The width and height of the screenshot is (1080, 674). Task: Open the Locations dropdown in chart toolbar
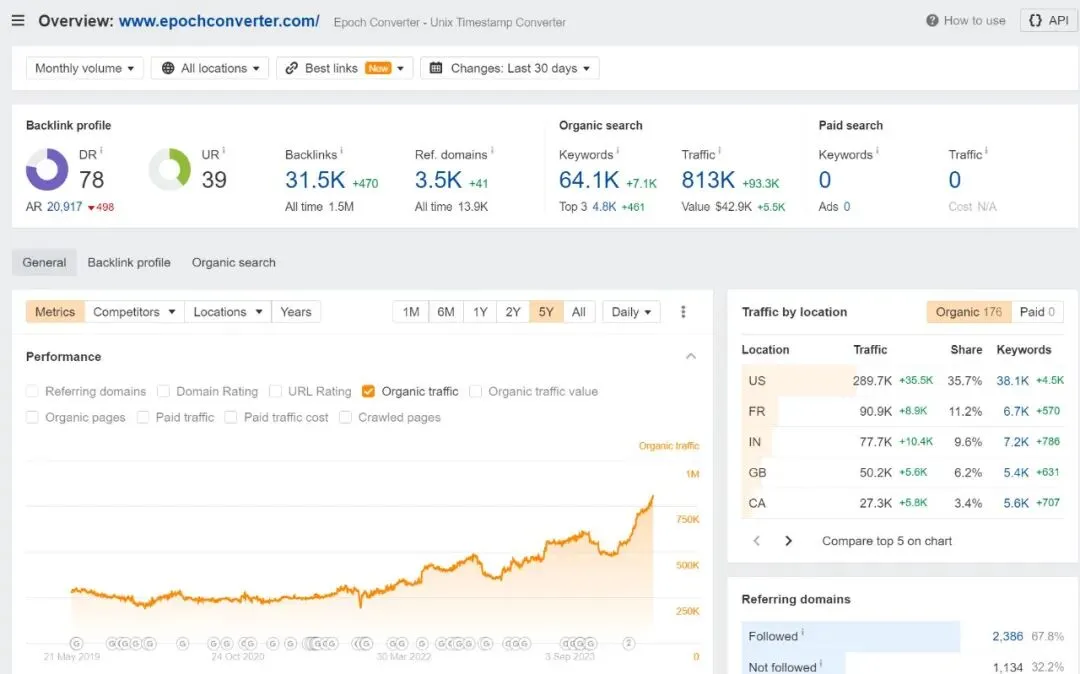tap(228, 312)
